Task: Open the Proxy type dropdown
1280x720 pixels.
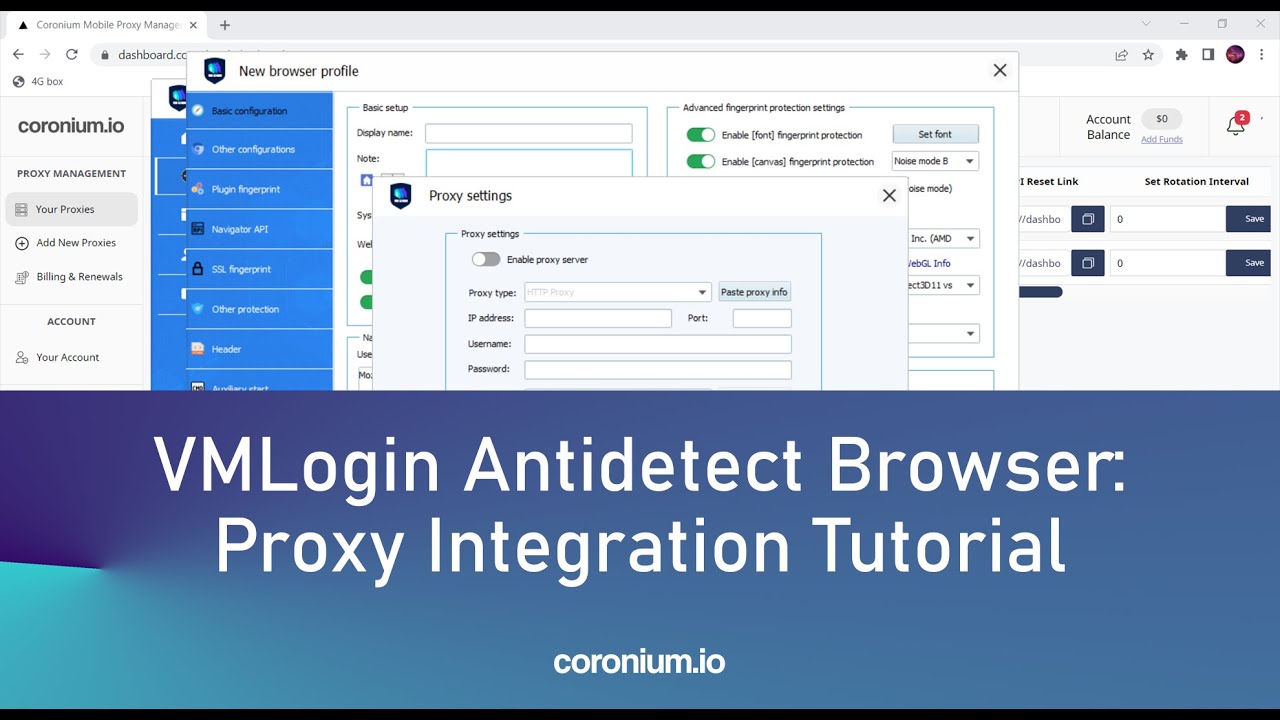Action: tap(617, 293)
